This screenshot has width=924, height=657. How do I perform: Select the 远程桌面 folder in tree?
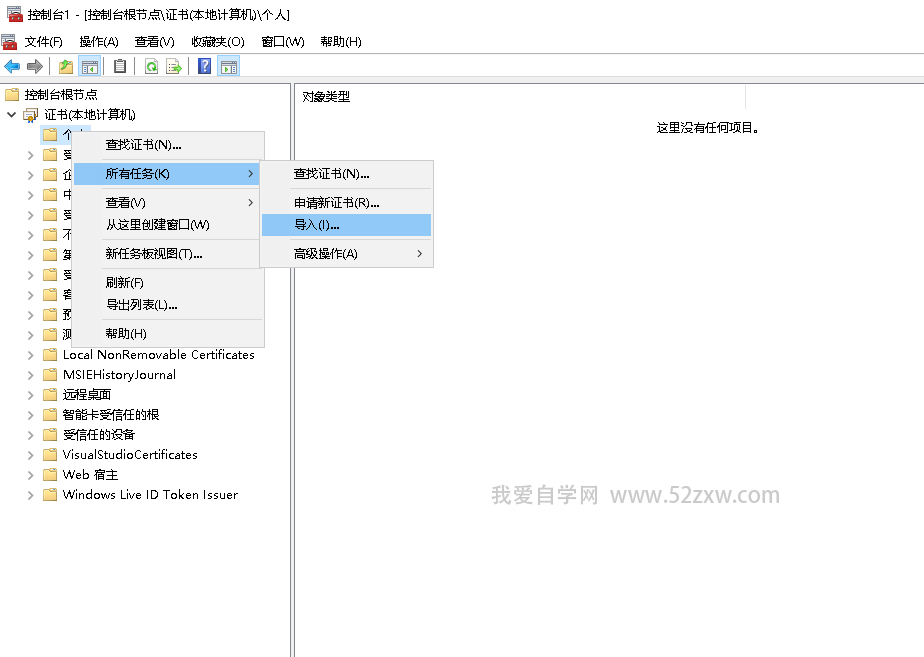(87, 395)
